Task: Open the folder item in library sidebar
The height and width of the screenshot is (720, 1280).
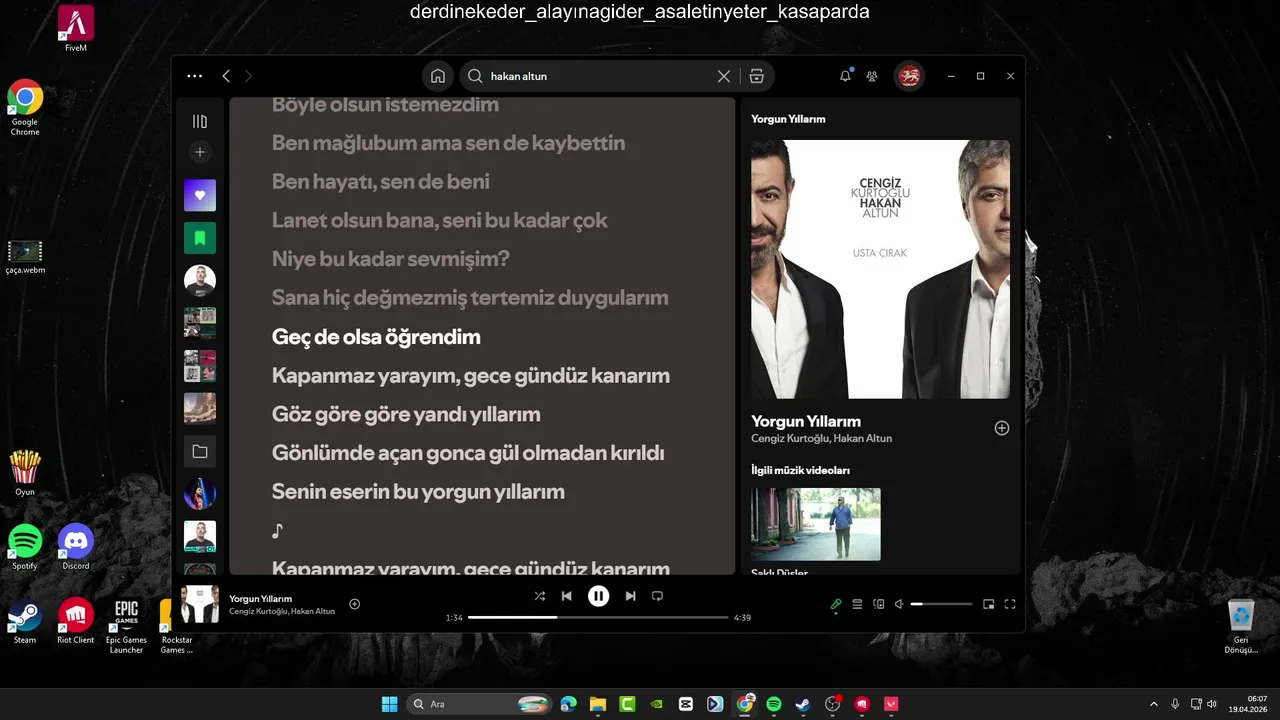Action: pos(200,451)
